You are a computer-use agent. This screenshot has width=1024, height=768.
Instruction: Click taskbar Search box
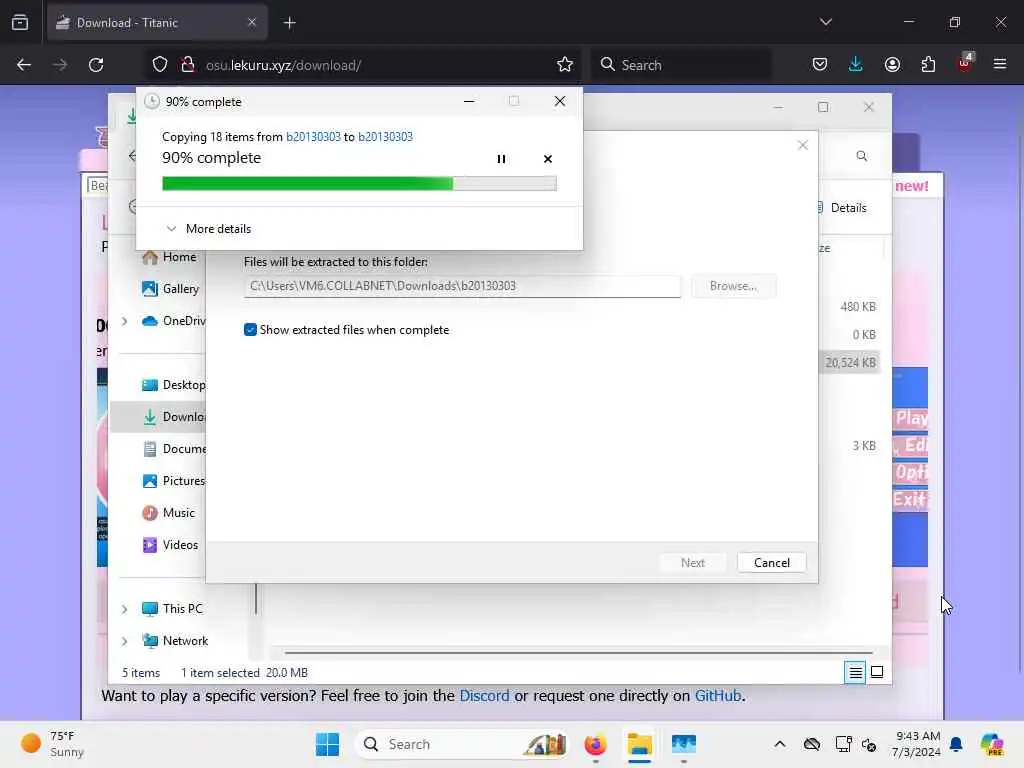pyautogui.click(x=463, y=744)
